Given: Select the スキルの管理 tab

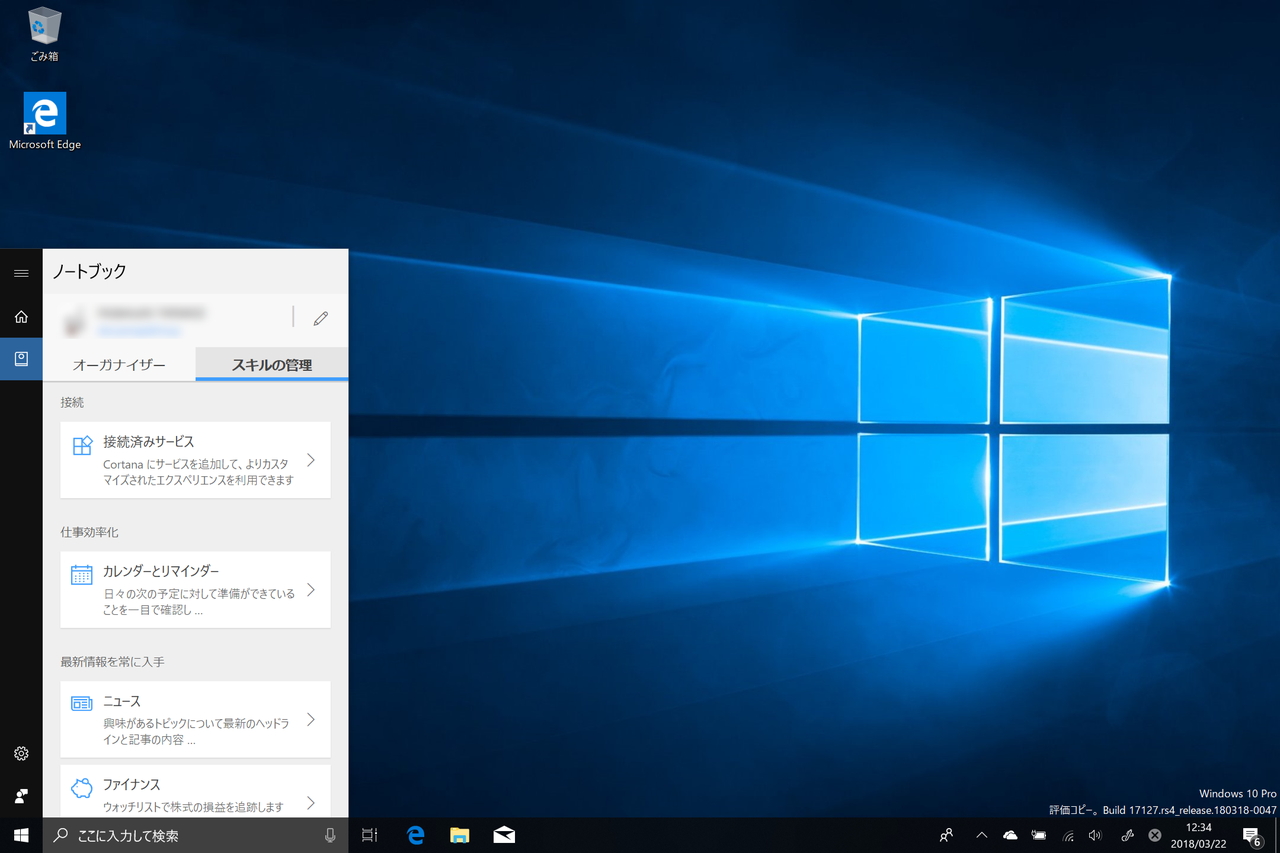Looking at the screenshot, I should point(271,364).
